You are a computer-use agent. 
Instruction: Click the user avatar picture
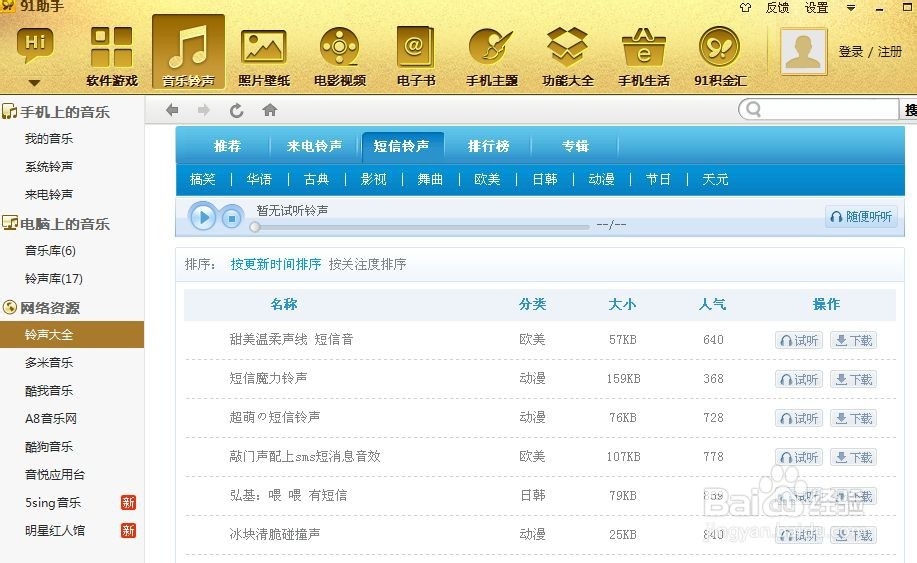click(804, 51)
